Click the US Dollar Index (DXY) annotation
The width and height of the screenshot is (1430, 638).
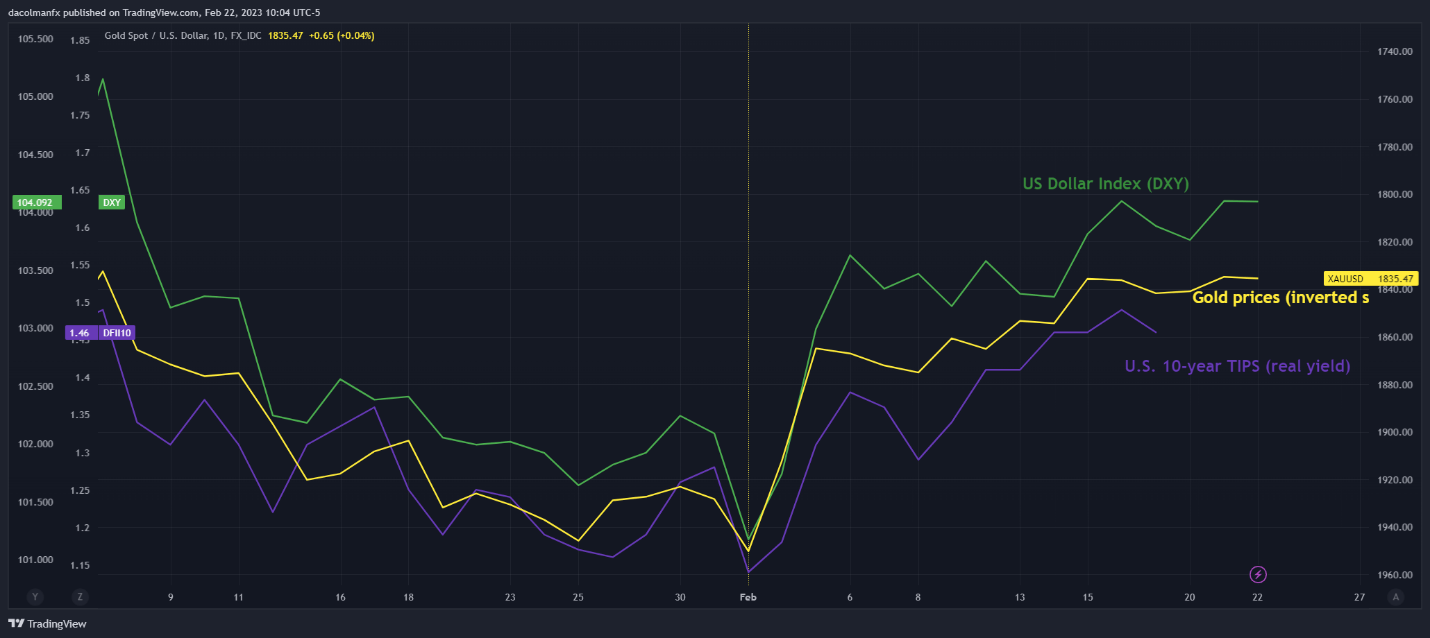point(1105,183)
